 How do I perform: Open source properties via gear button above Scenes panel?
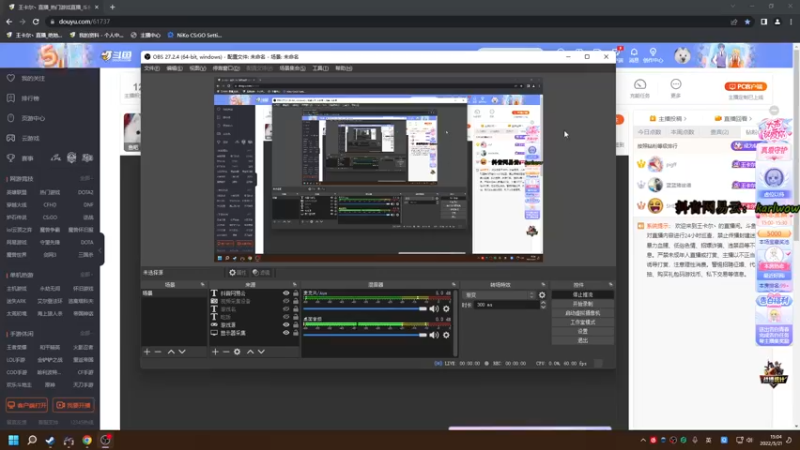[x=238, y=272]
